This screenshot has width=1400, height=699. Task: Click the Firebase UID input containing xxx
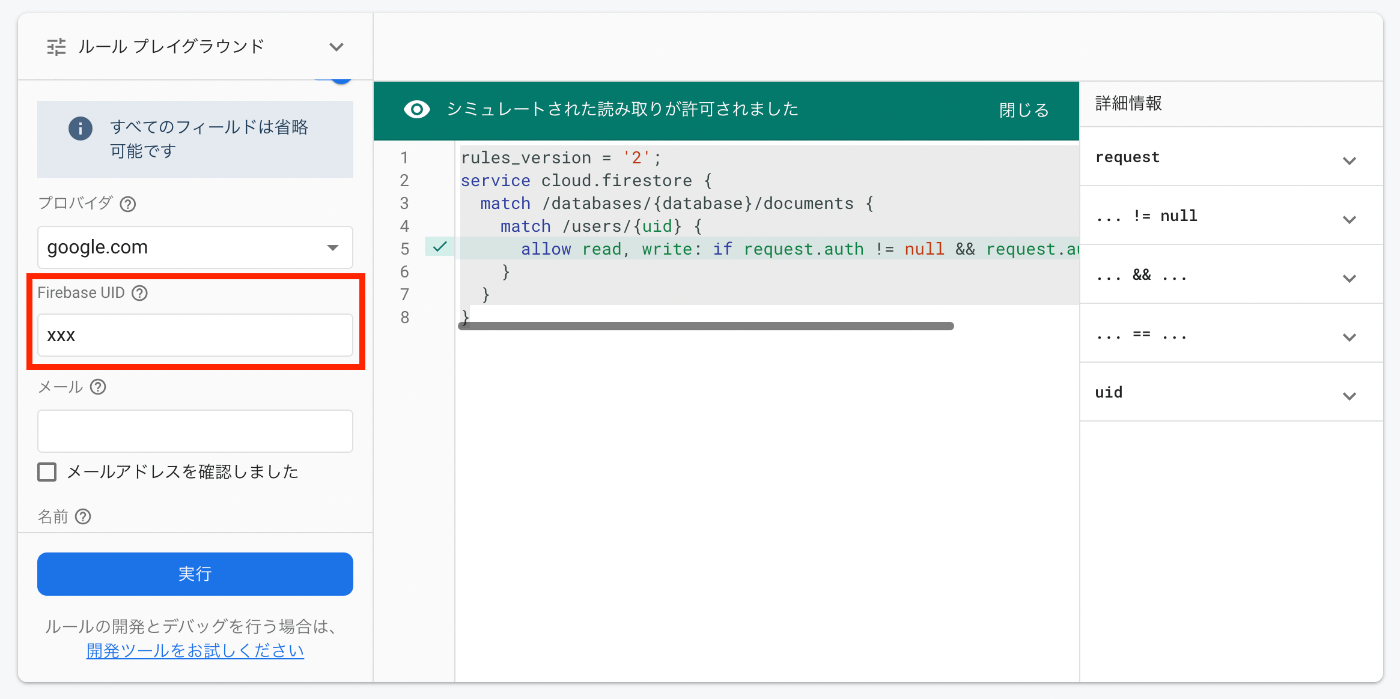tap(194, 335)
